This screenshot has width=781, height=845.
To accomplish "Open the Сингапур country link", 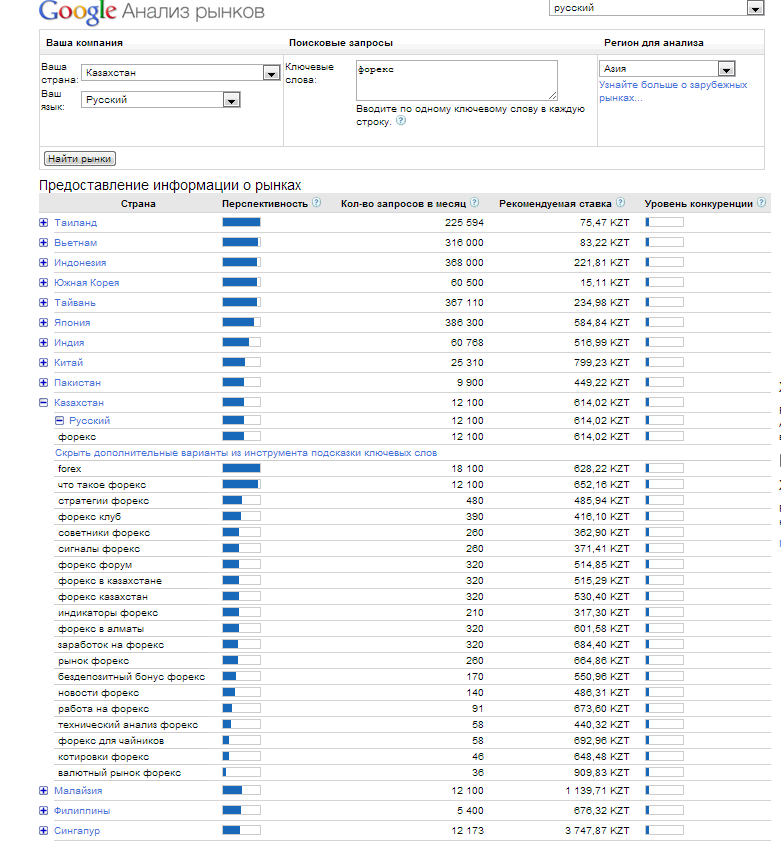I will point(77,830).
